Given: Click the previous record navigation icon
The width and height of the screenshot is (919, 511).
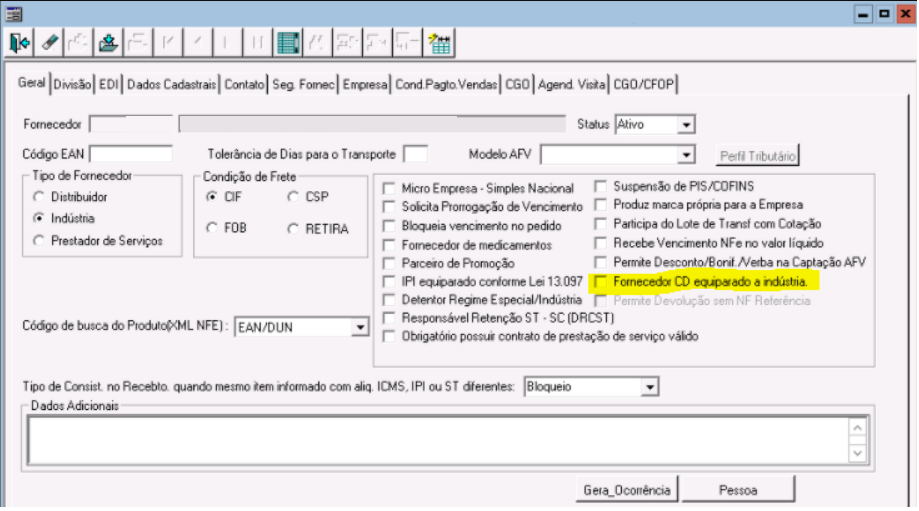Looking at the screenshot, I should [x=198, y=43].
